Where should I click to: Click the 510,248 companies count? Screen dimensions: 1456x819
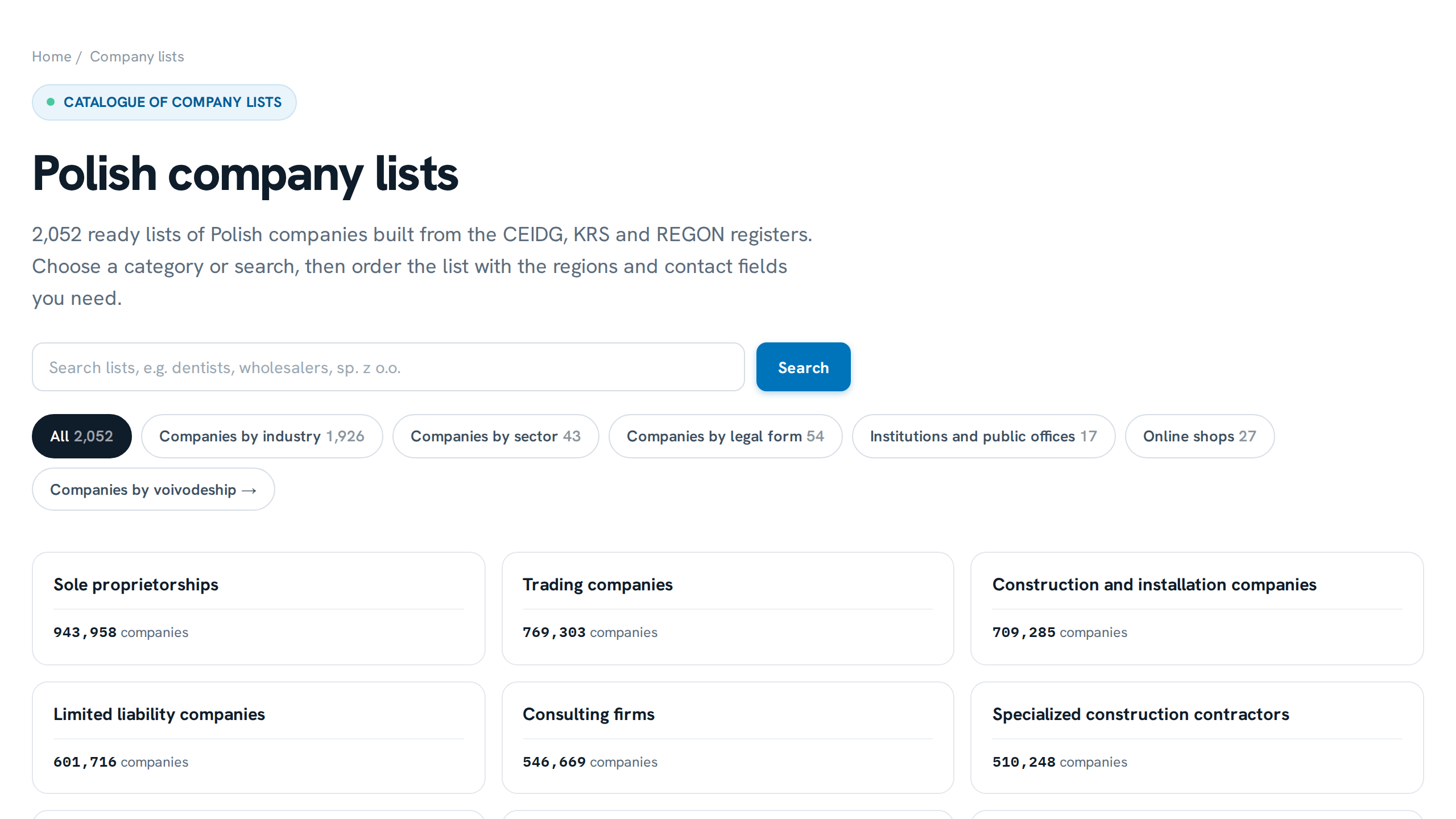tap(1060, 762)
